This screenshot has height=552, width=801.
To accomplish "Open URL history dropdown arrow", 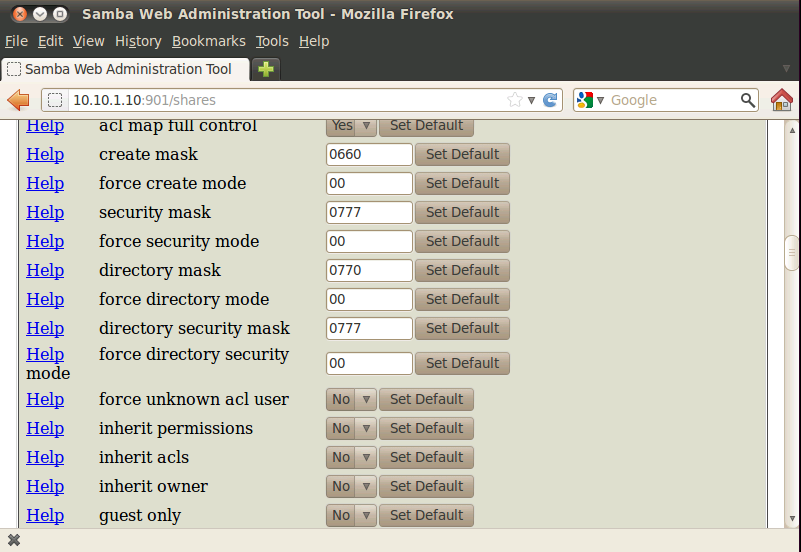I will coord(531,100).
